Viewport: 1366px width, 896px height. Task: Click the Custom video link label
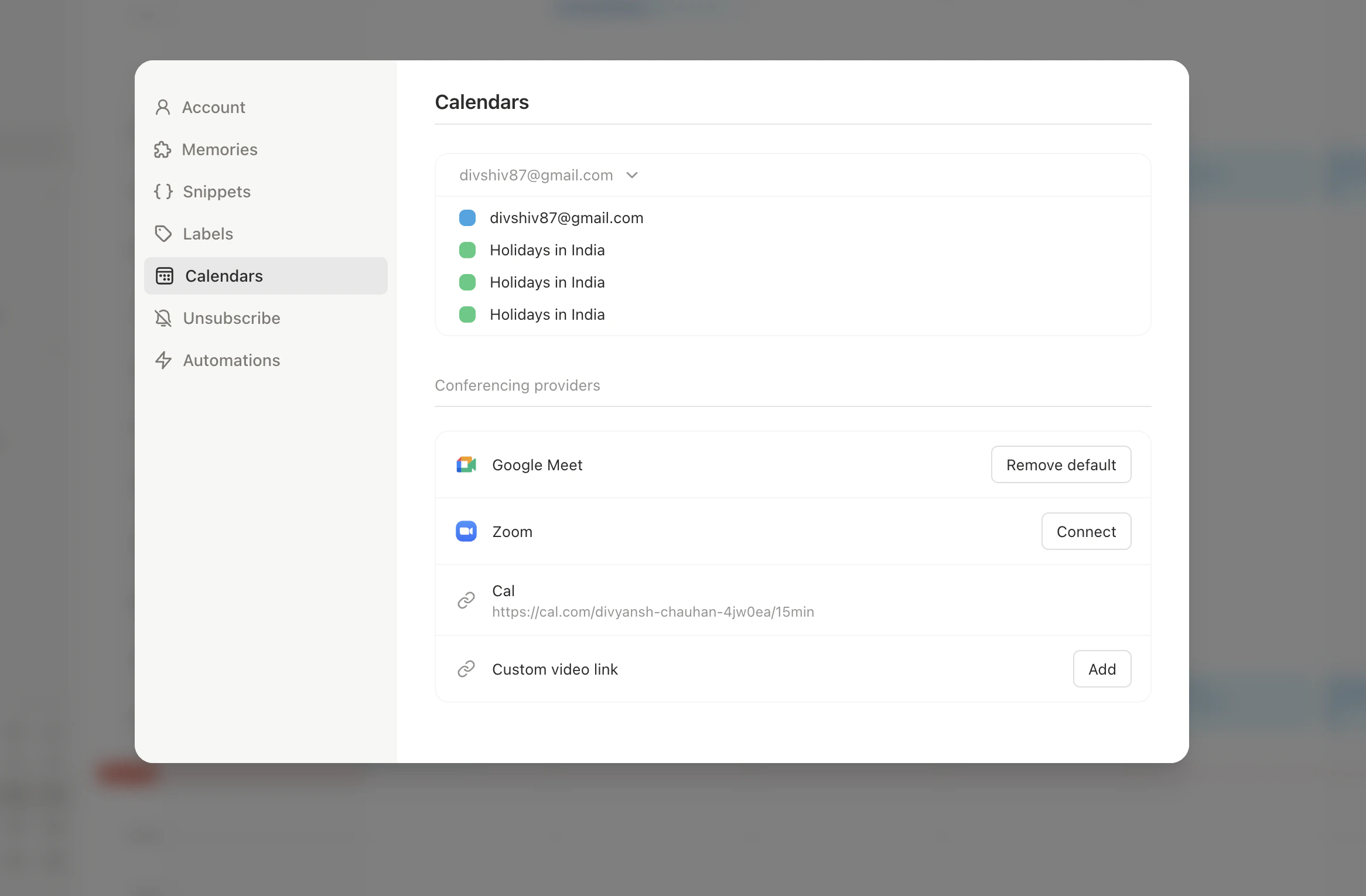point(555,669)
